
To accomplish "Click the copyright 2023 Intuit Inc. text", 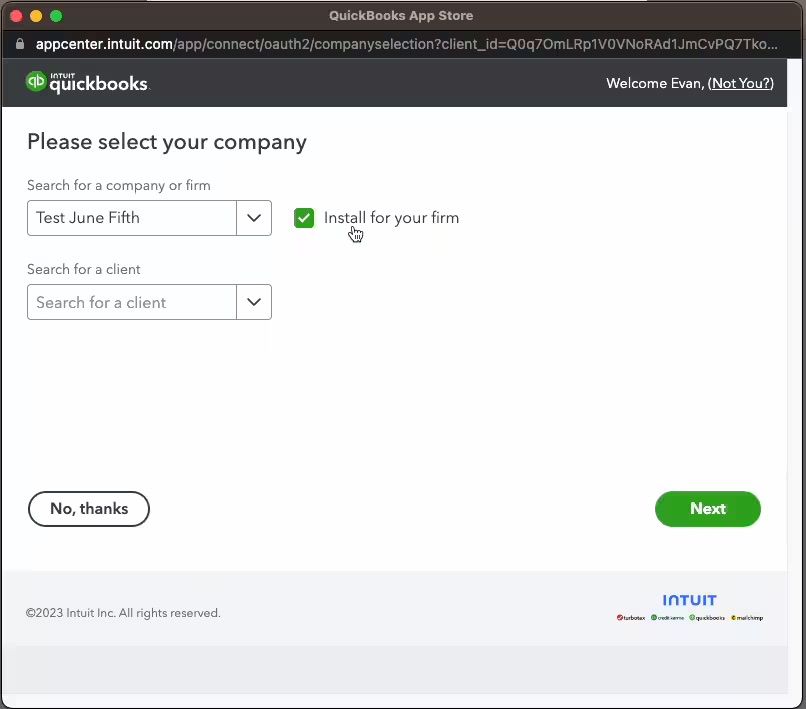I will [123, 613].
